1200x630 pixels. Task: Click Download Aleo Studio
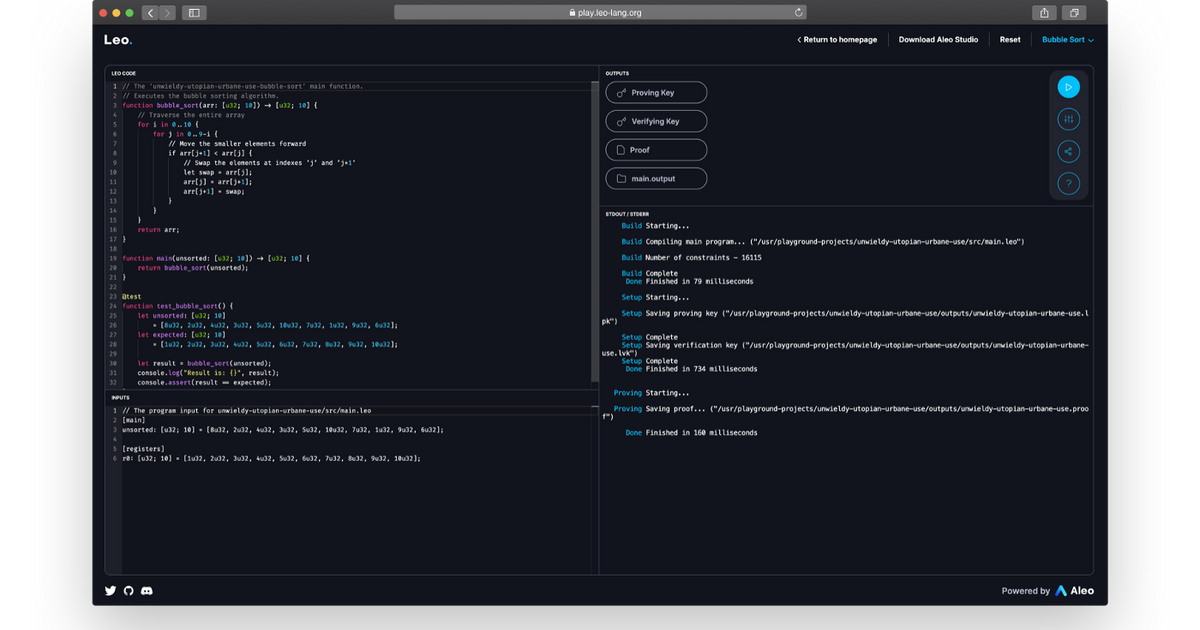coord(938,40)
